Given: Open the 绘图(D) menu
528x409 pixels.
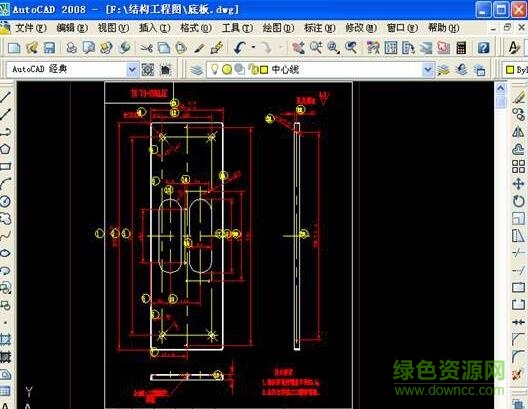Looking at the screenshot, I should (x=278, y=28).
